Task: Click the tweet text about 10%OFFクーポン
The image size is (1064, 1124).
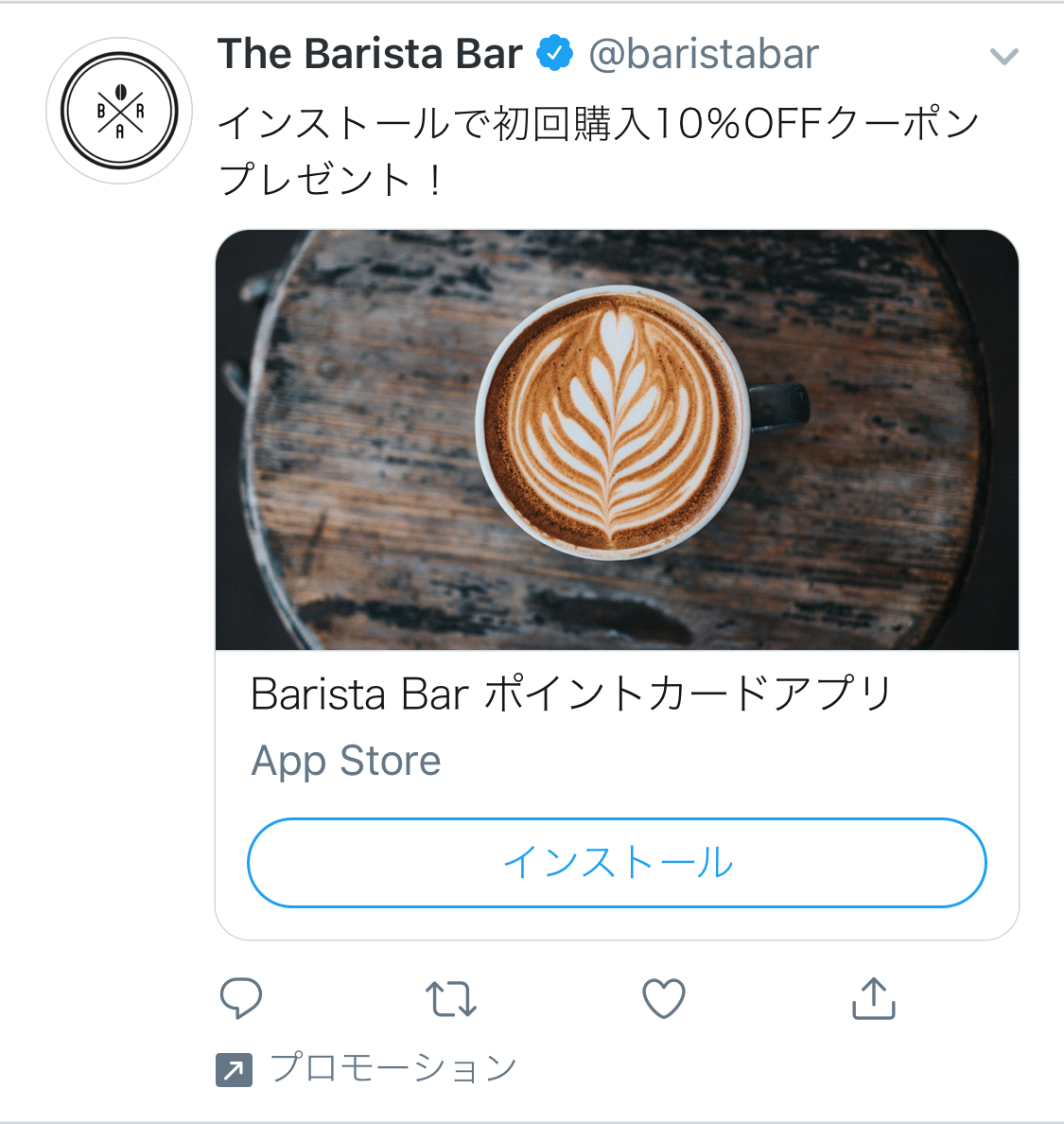Action: click(599, 123)
